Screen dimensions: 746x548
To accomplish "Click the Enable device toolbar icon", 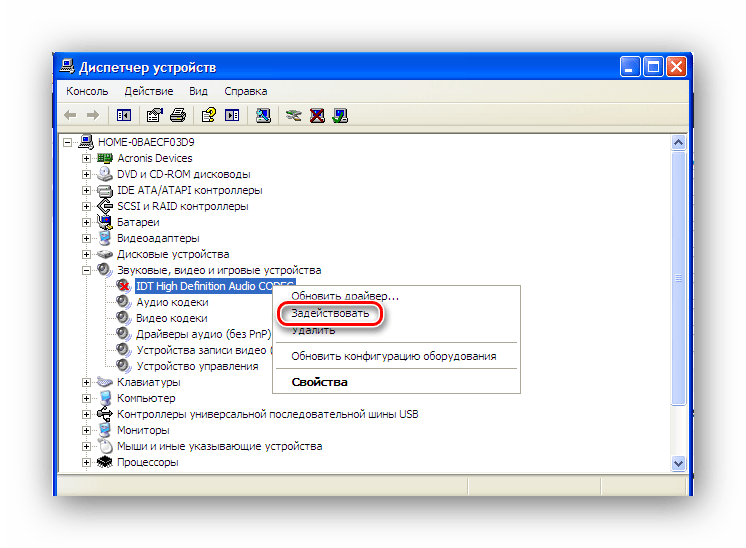I will coord(340,115).
